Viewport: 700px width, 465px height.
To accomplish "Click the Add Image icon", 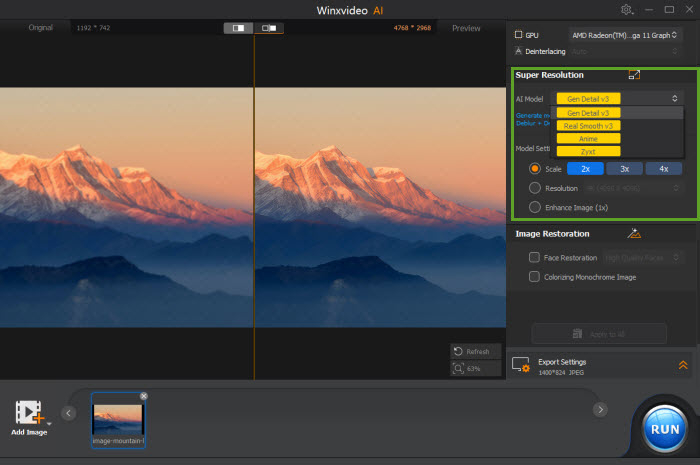I will coord(29,412).
